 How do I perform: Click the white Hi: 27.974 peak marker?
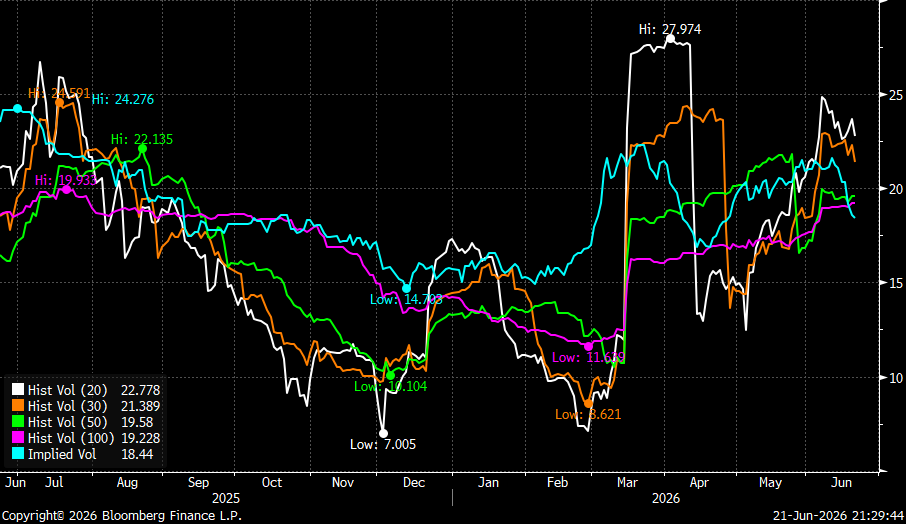tap(670, 39)
